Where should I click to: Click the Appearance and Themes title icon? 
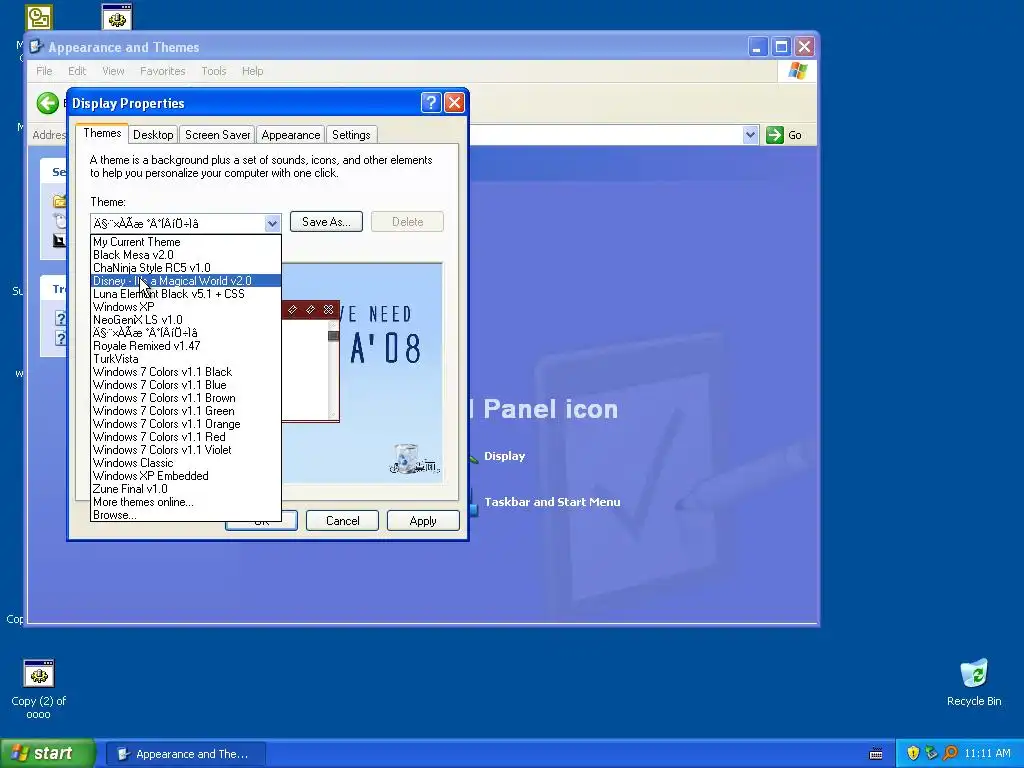(x=37, y=46)
